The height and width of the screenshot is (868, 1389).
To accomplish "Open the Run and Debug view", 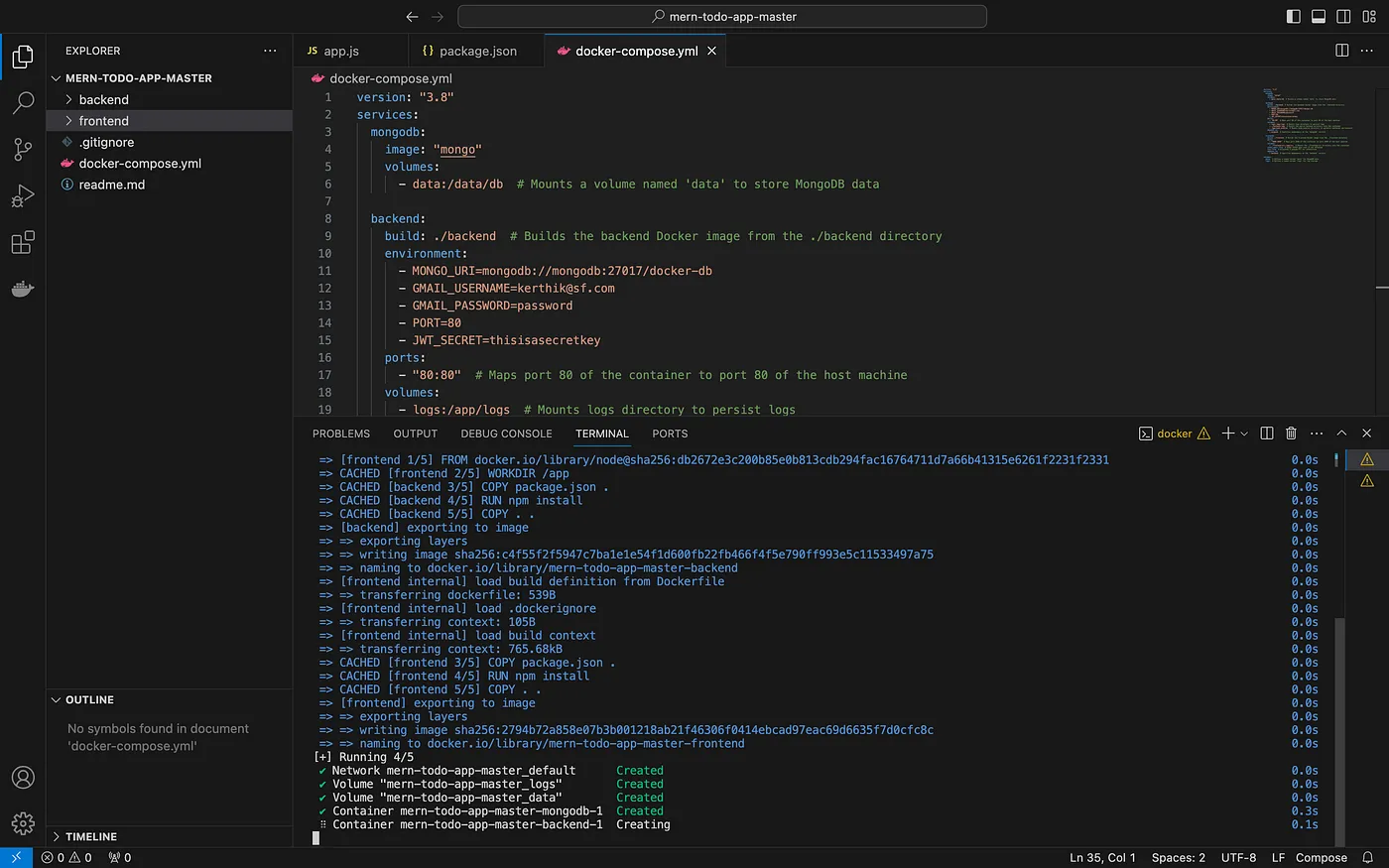I will [x=23, y=195].
